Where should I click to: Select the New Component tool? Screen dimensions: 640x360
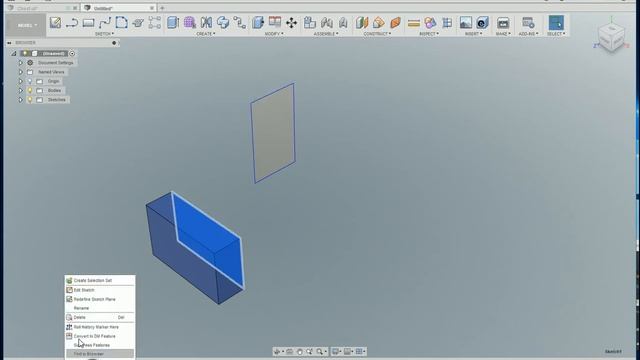[x=310, y=22]
